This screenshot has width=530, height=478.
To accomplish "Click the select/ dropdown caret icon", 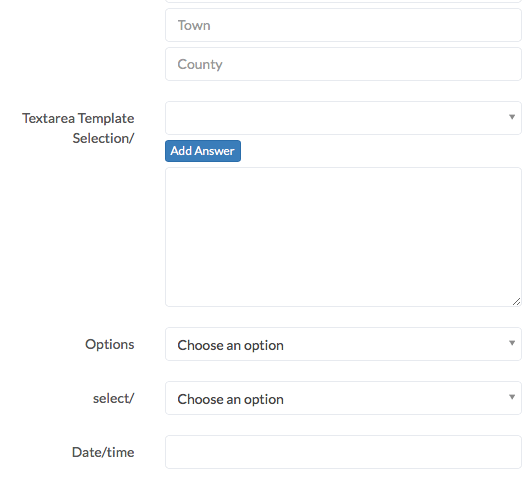I will pos(512,397).
